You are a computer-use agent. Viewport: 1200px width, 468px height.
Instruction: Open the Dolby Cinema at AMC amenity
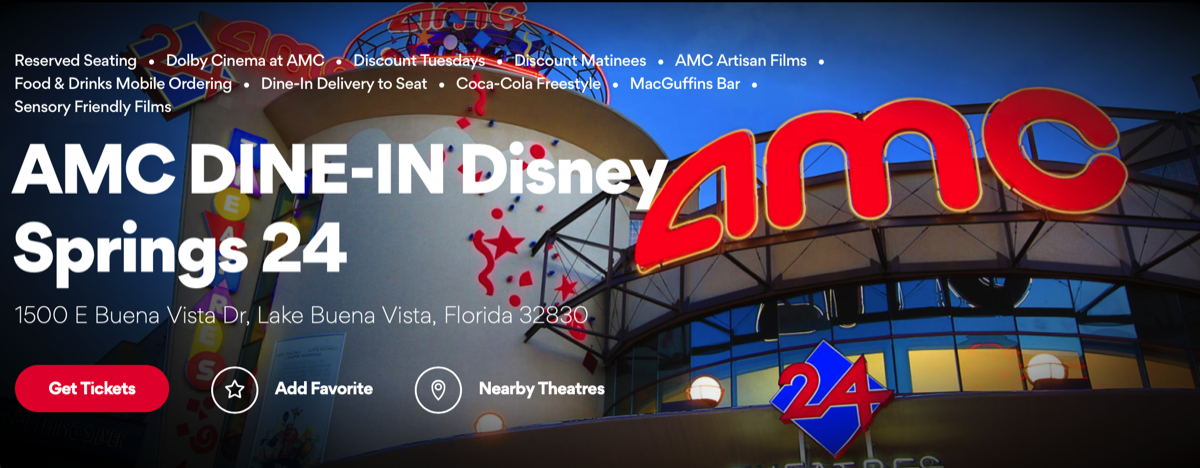click(x=245, y=60)
